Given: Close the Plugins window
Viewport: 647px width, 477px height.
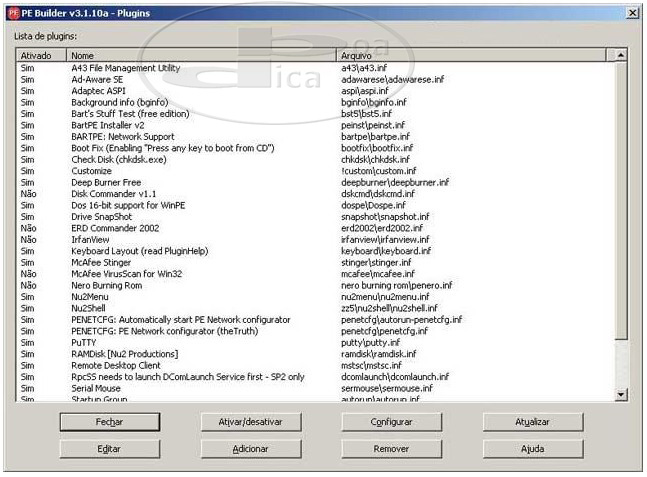Looking at the screenshot, I should click(632, 11).
